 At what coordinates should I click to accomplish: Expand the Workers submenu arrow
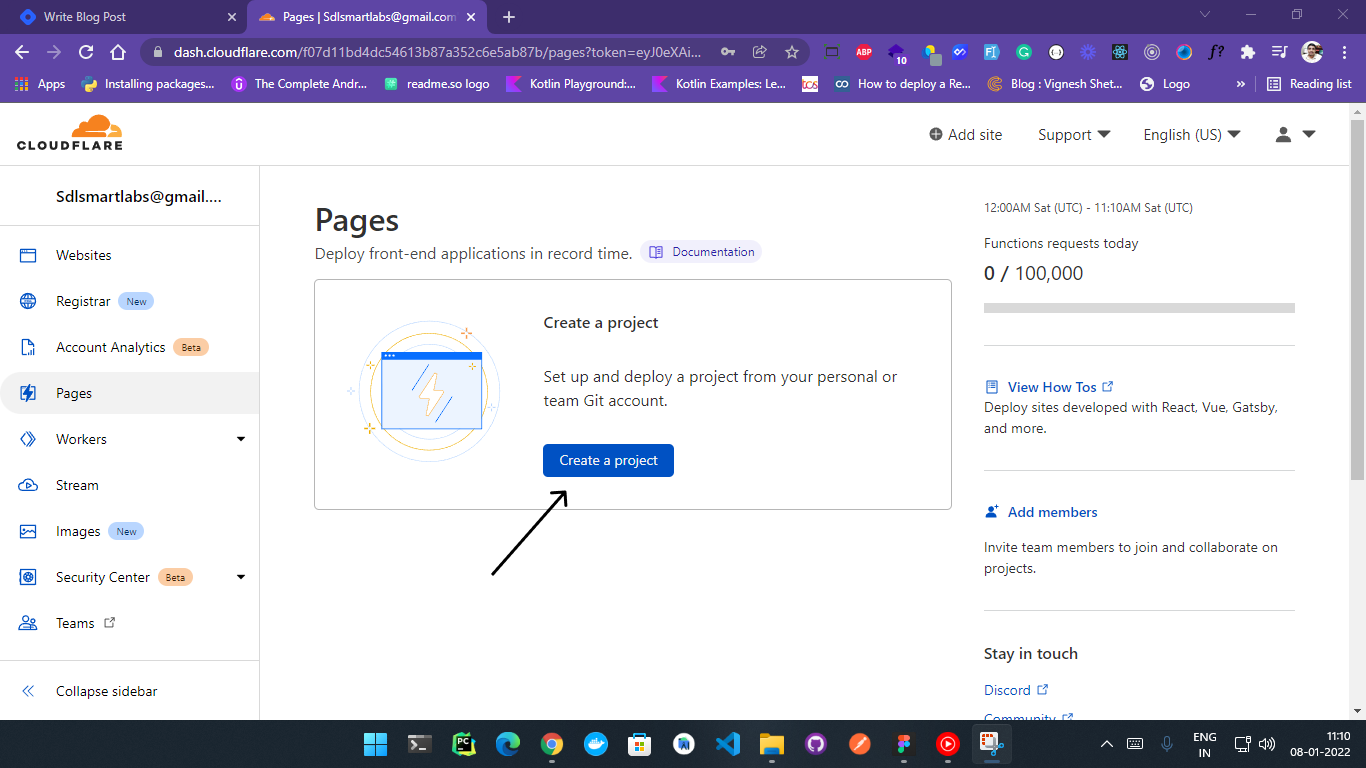(241, 439)
